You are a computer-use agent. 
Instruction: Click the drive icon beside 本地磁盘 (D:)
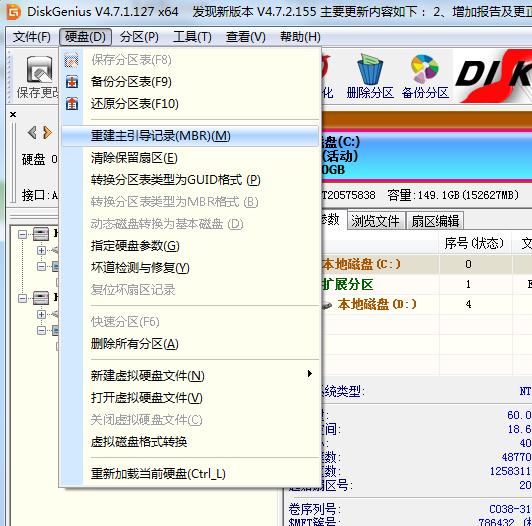[x=326, y=304]
